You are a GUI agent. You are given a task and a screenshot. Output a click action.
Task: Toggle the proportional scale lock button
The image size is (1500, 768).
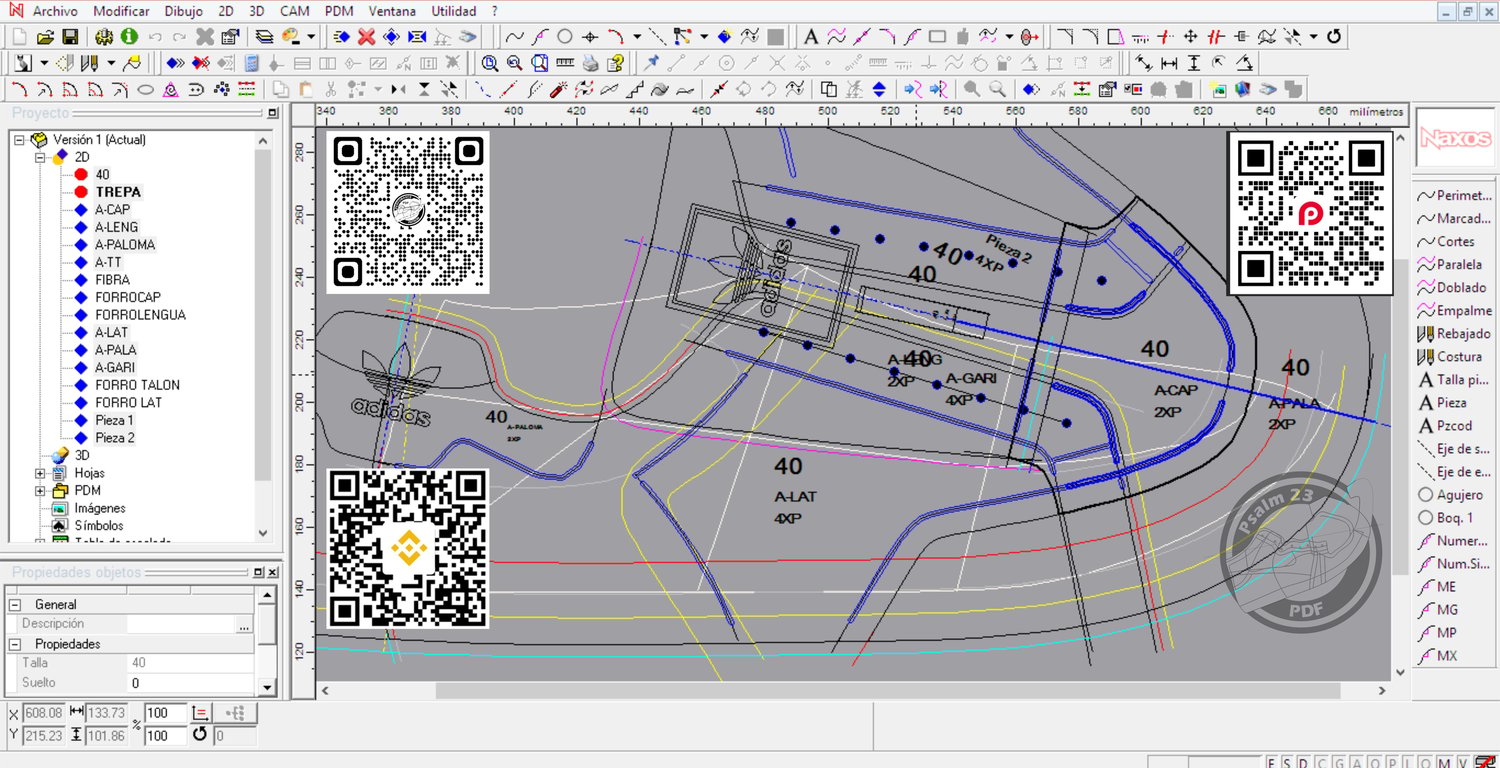coord(200,713)
